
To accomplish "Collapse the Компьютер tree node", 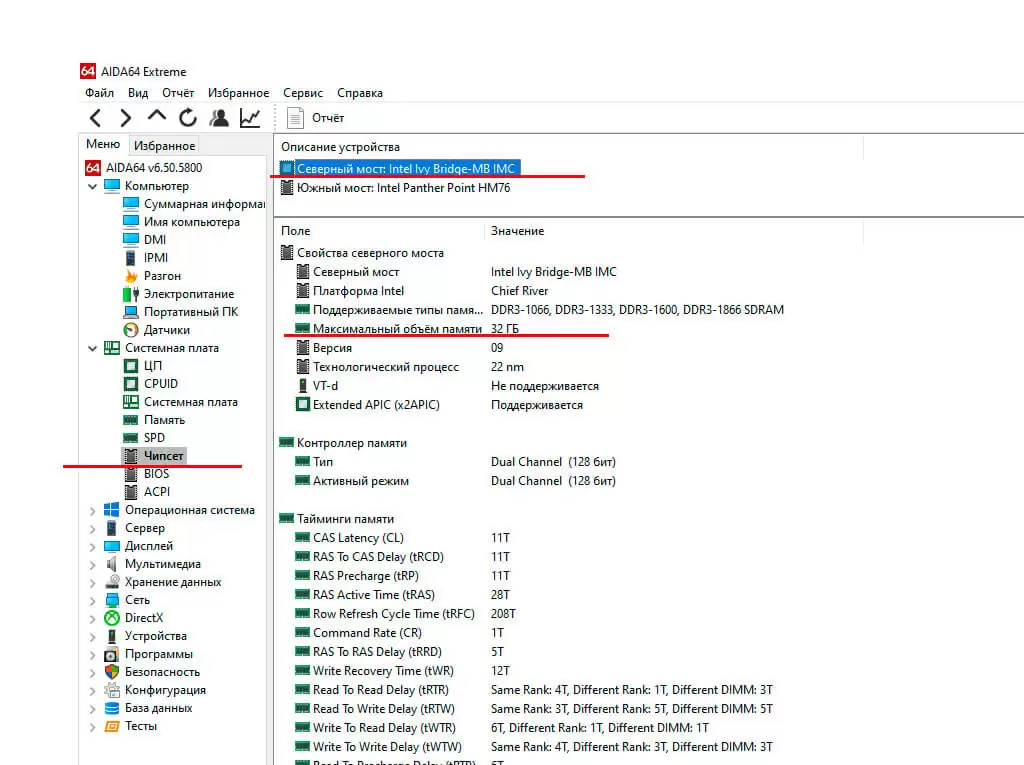I will [x=93, y=186].
